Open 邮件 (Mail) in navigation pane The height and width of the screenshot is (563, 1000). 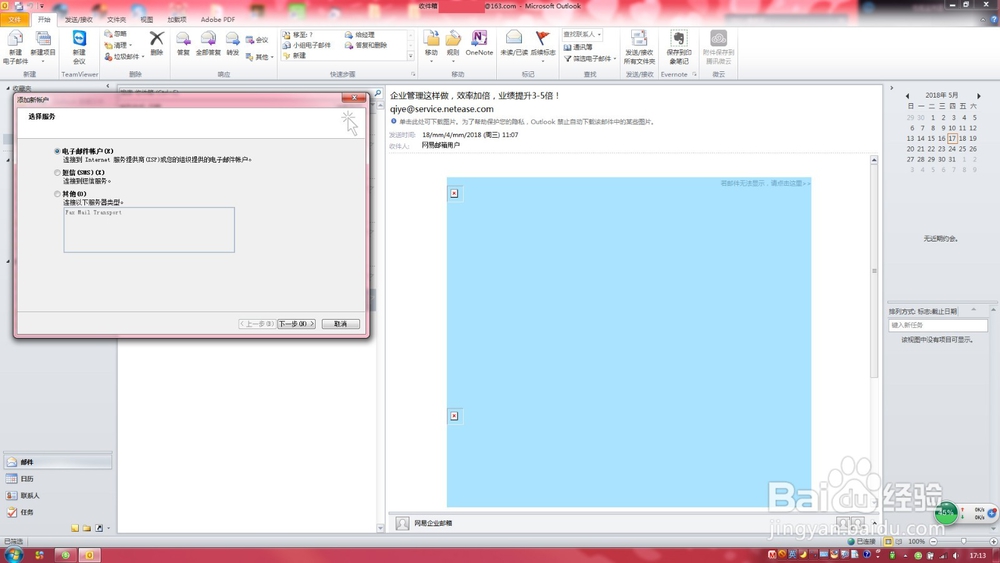[58, 462]
